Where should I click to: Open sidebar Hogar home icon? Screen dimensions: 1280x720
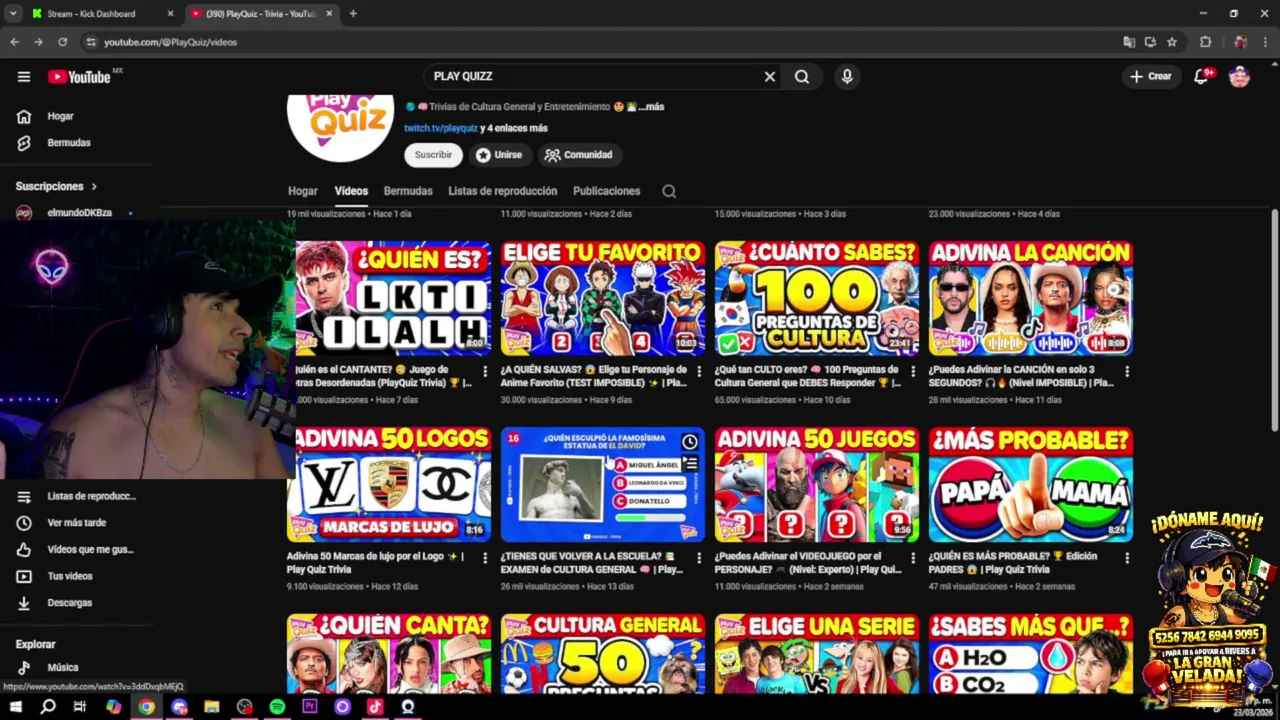click(x=24, y=116)
